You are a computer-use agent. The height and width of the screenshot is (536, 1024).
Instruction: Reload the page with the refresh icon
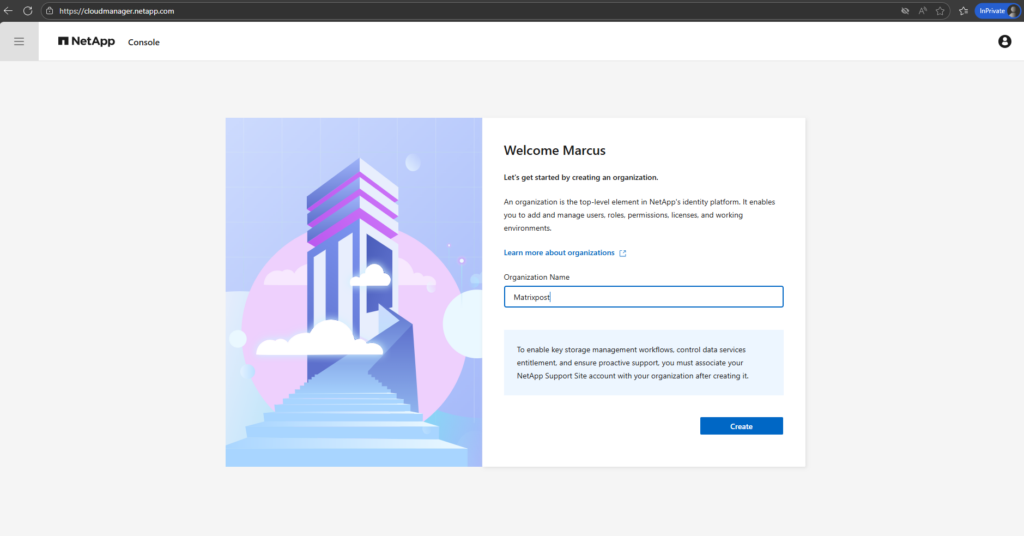coord(28,10)
